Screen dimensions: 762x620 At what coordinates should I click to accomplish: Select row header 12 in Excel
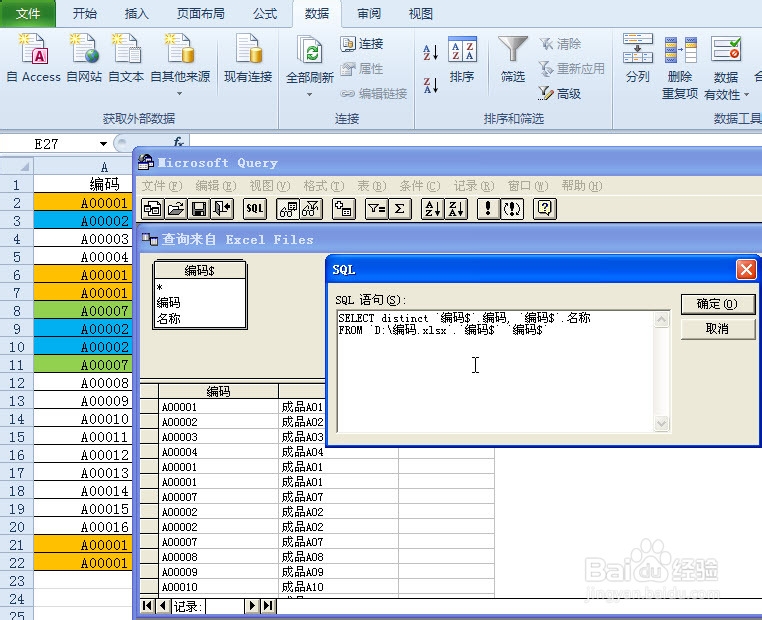pos(17,383)
